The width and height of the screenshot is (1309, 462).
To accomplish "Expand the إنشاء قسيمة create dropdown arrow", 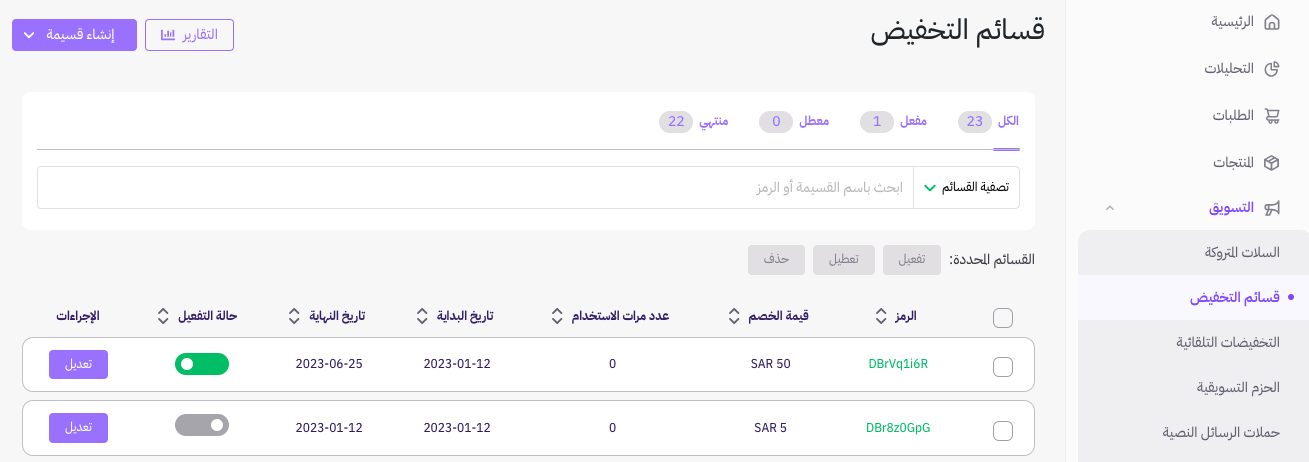I will [x=29, y=35].
